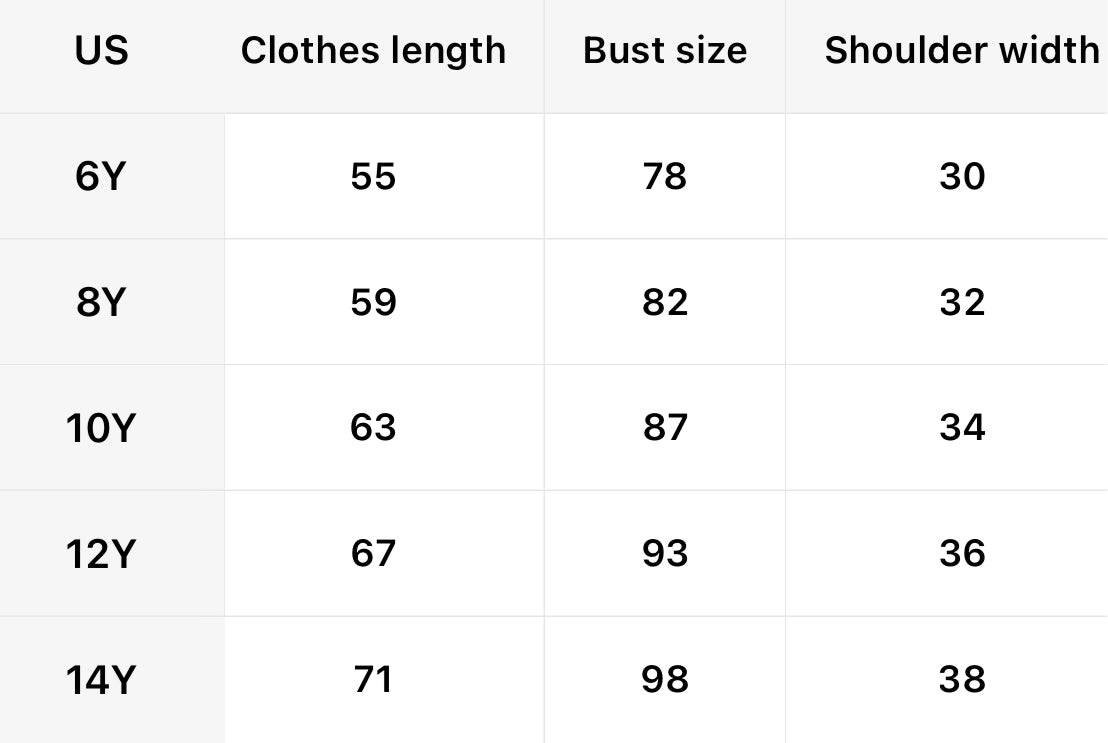Click shoulder width value 34 for 10Y
Viewport: 1108px width, 743px height.
(962, 428)
